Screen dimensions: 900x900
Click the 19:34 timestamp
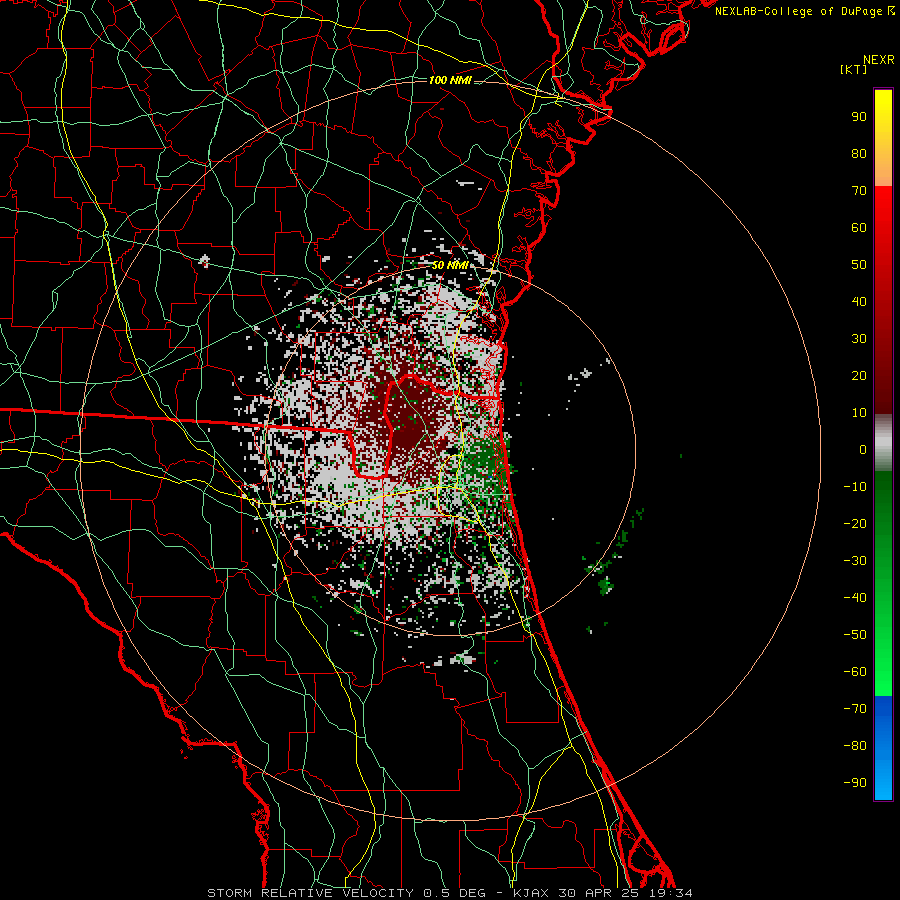(672, 893)
